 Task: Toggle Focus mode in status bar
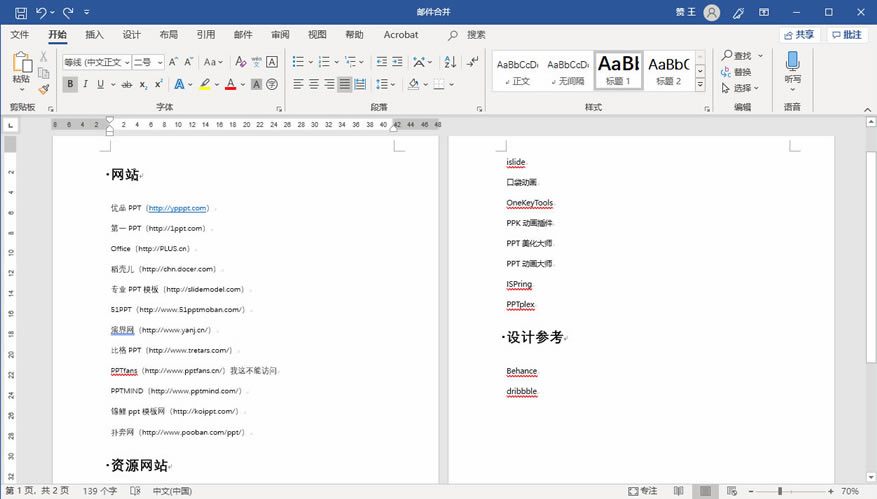[x=642, y=491]
